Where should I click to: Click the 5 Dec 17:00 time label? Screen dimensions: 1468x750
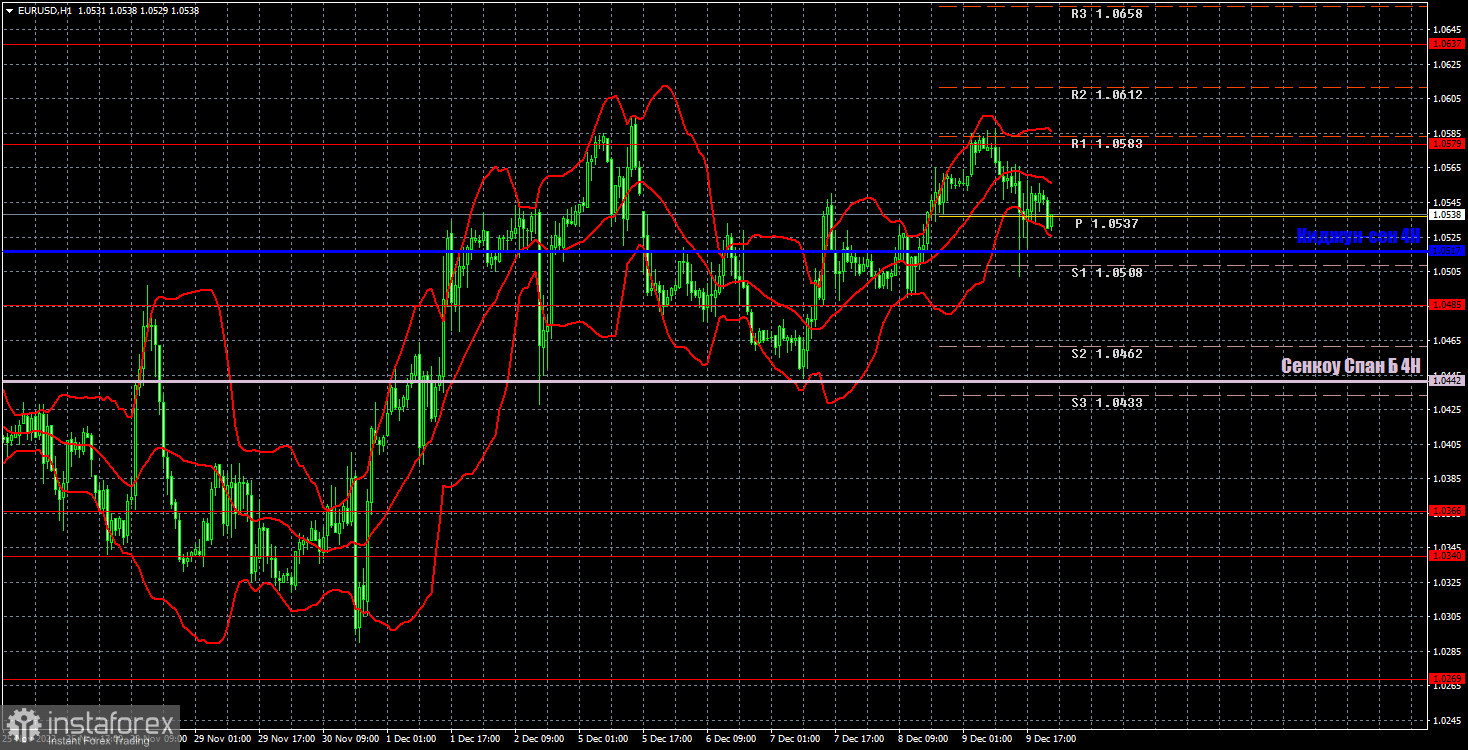667,739
